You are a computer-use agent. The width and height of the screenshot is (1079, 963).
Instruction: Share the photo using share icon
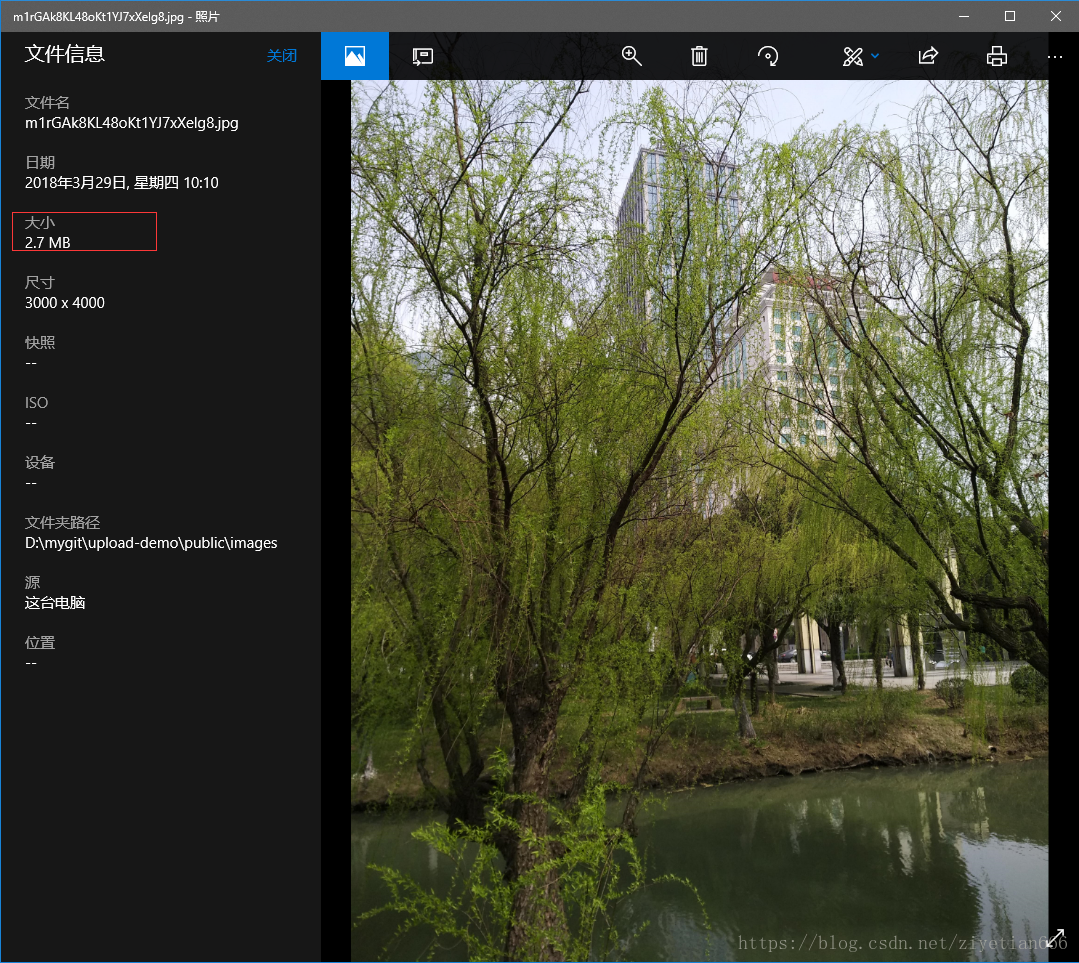tap(928, 56)
